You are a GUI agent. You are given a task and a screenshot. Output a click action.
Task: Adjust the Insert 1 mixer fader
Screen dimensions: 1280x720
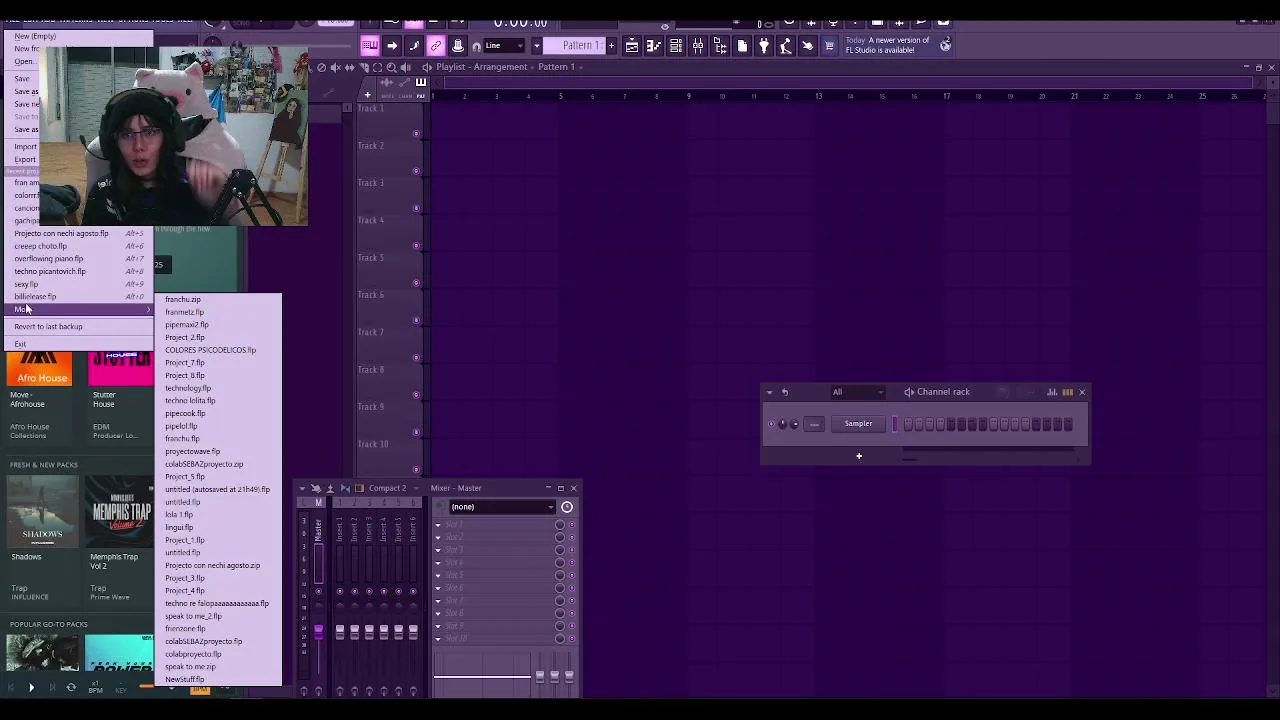[x=340, y=632]
